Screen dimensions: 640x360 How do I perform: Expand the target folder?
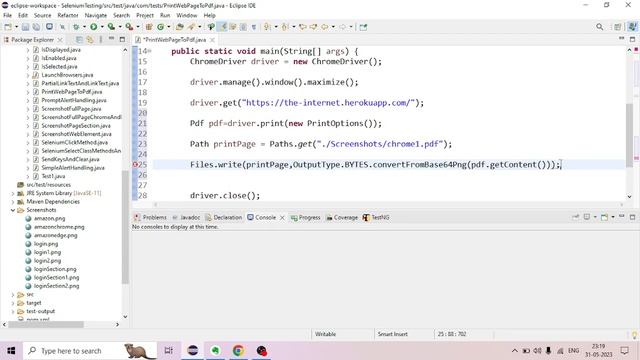coord(13,303)
